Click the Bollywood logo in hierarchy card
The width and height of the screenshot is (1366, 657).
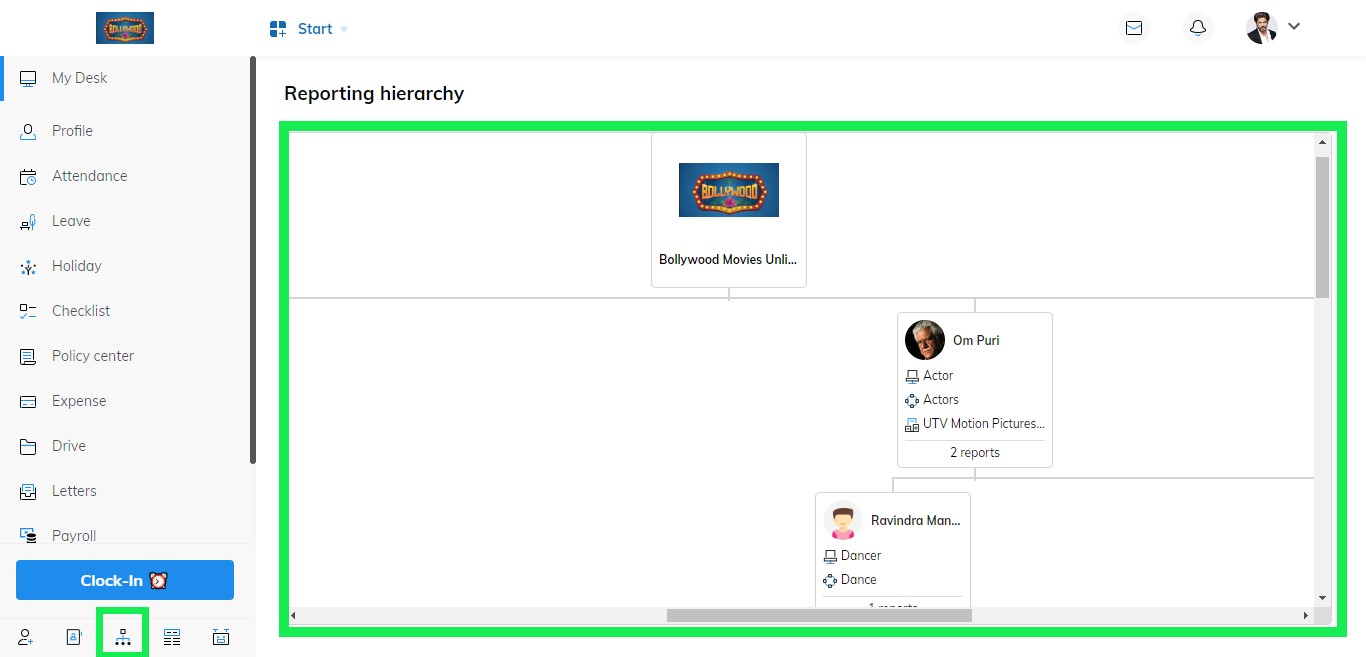coord(729,190)
